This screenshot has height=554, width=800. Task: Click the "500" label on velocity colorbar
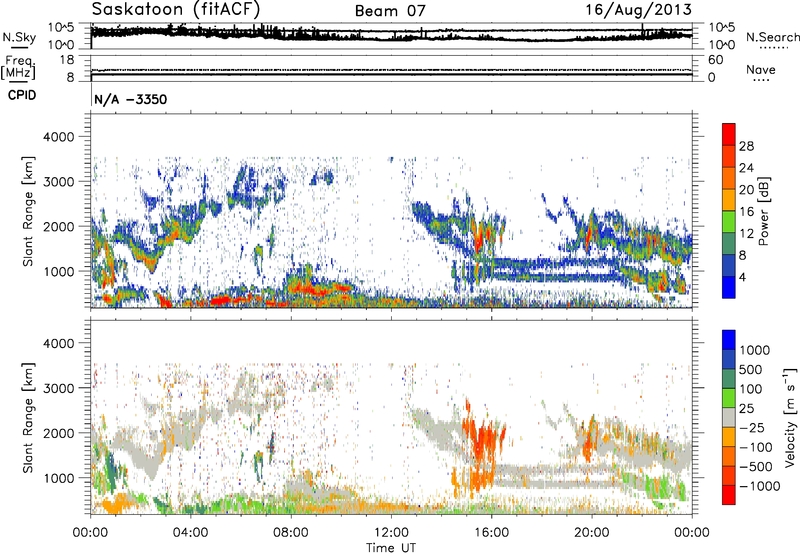[x=751, y=369]
